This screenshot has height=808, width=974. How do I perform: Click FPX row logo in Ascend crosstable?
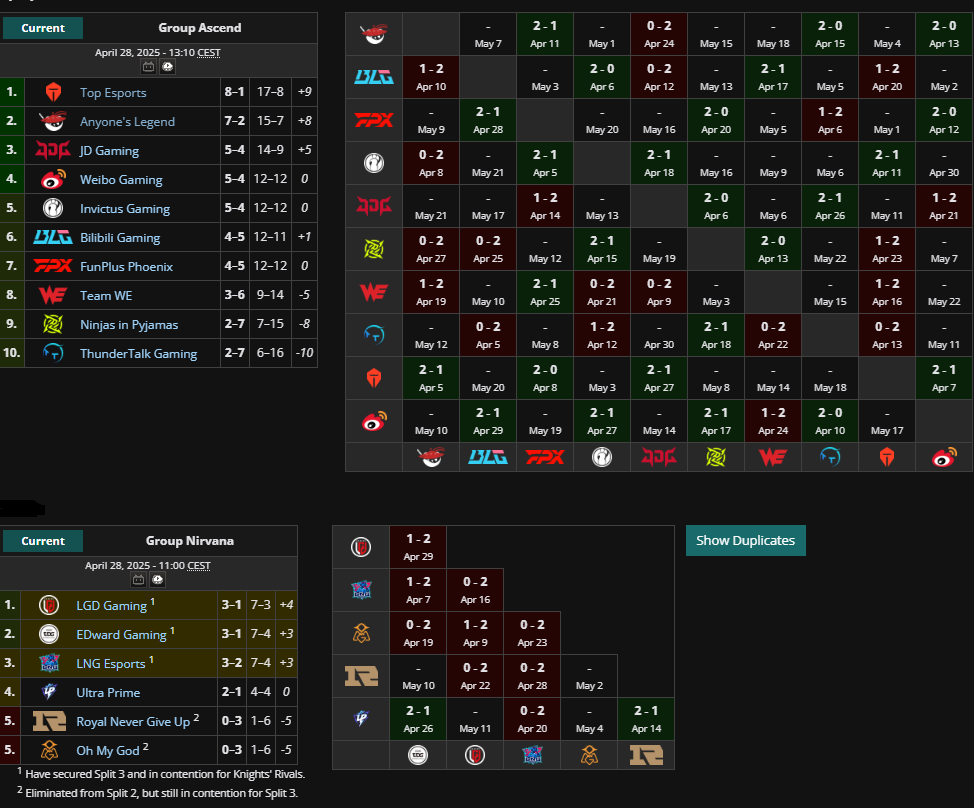coord(374,120)
